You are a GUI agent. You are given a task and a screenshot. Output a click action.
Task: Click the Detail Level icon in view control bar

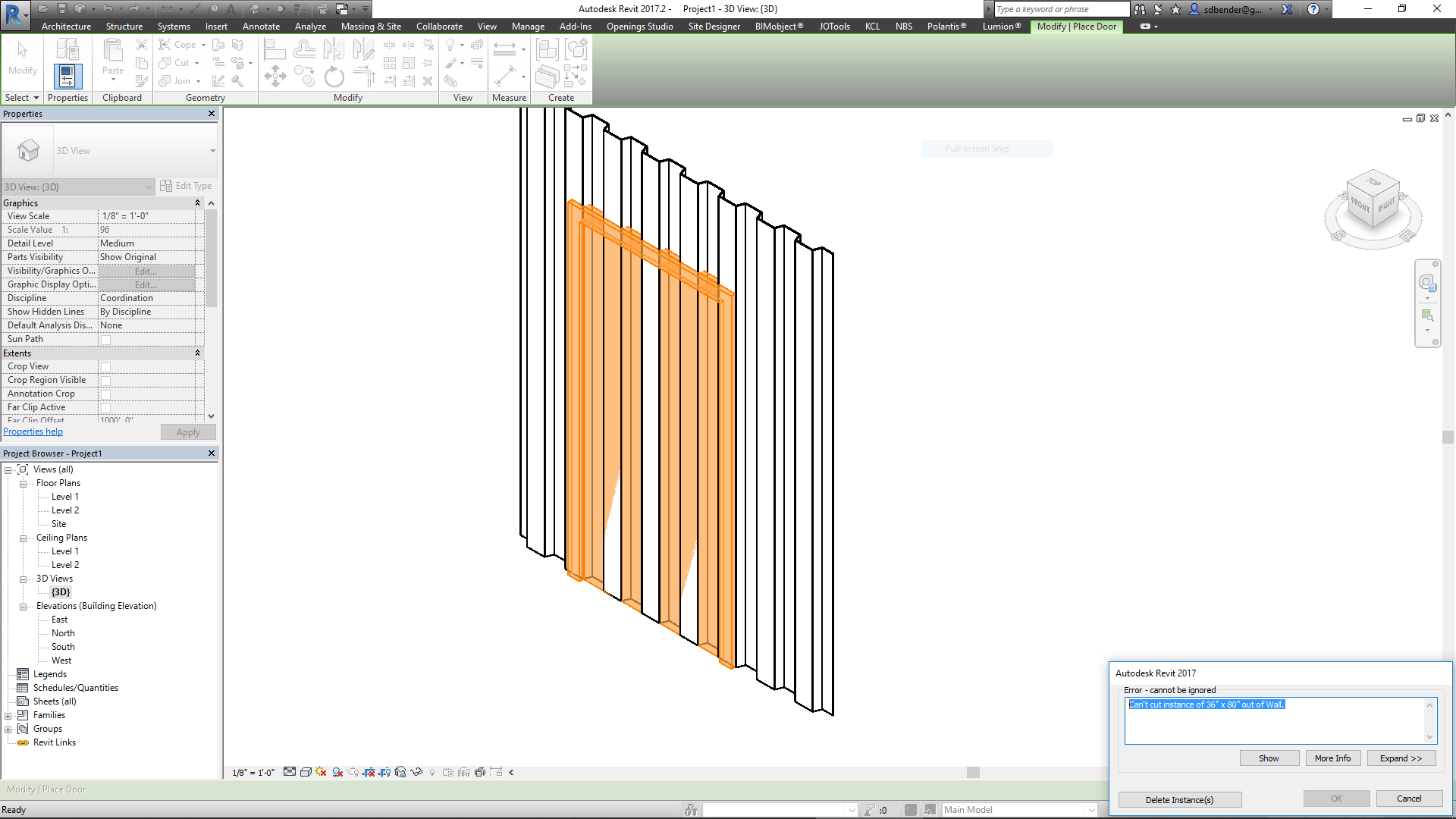pos(290,772)
